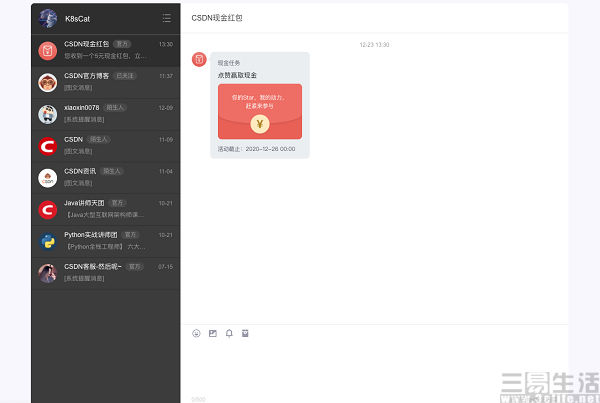600x403 pixels.
Task: Open the emoji picker icon
Action: pyautogui.click(x=196, y=333)
